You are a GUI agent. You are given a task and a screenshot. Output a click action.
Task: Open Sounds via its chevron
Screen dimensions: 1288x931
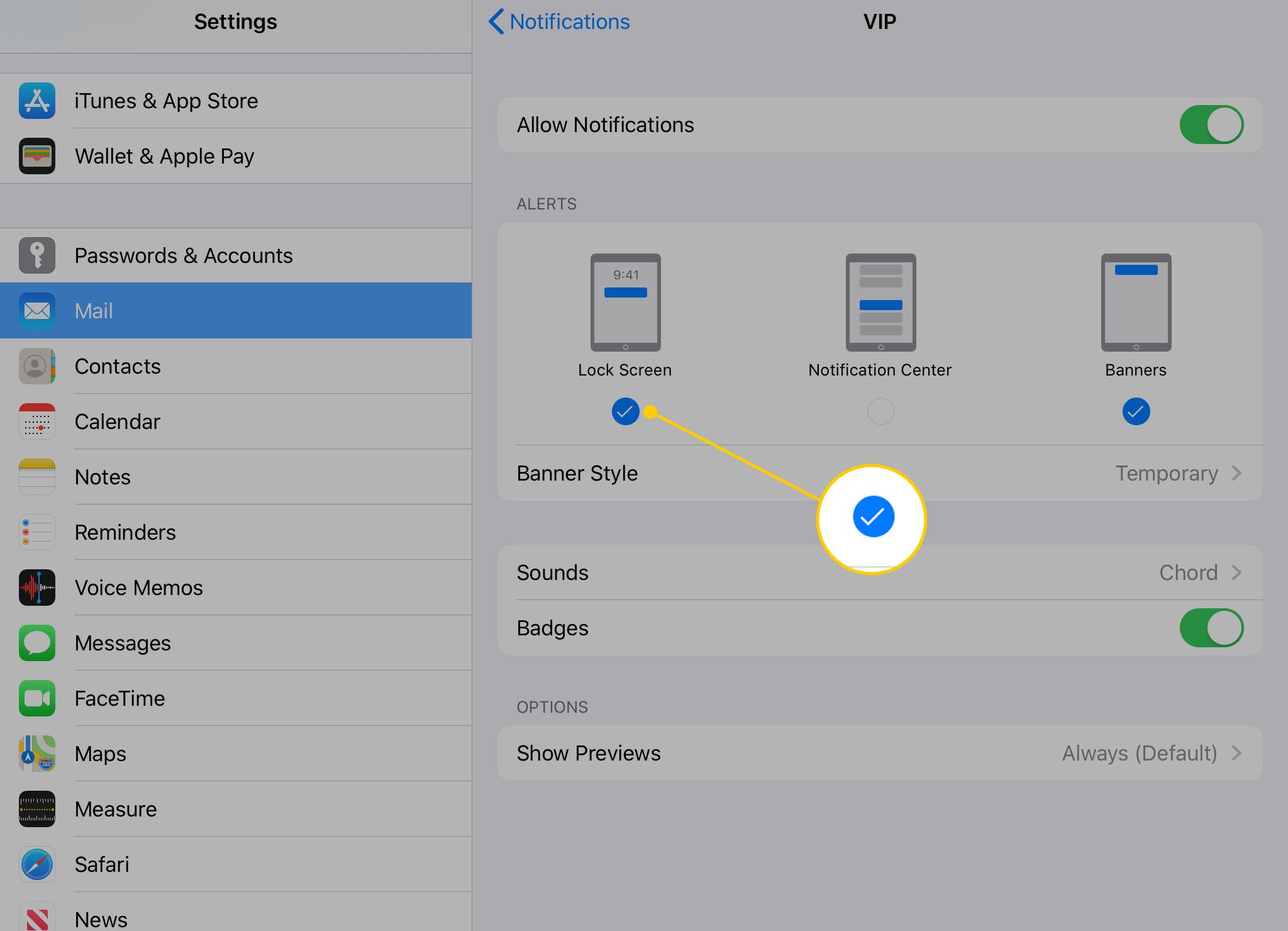(x=1237, y=572)
